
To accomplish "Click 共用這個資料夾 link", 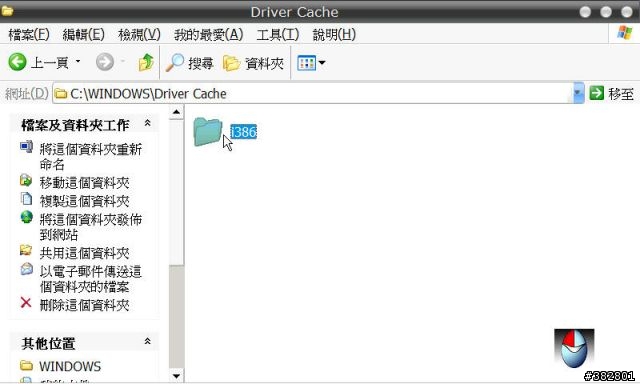I will pyautogui.click(x=84, y=253).
